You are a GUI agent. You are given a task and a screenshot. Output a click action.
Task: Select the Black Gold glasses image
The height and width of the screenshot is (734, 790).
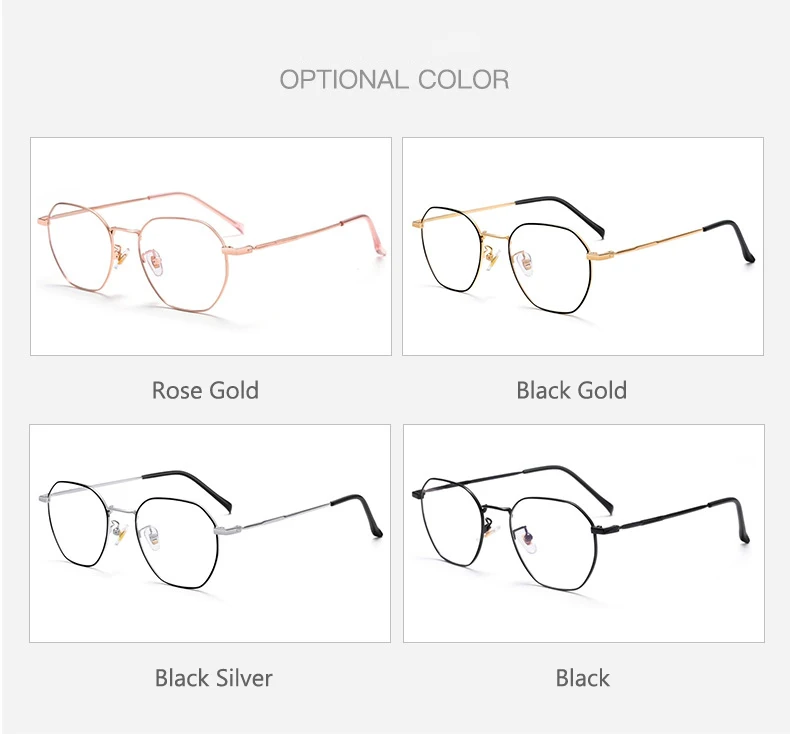[x=583, y=246]
